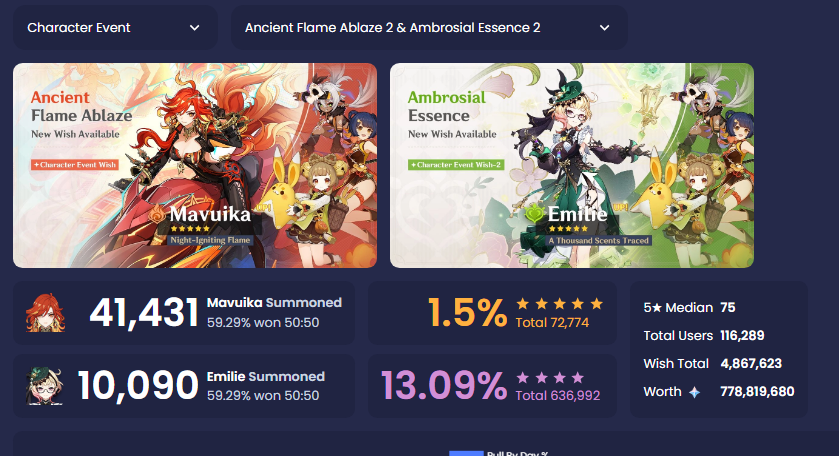Expand the Ancient Flame Ablaze 2 banner selector
The image size is (839, 456).
click(x=429, y=28)
